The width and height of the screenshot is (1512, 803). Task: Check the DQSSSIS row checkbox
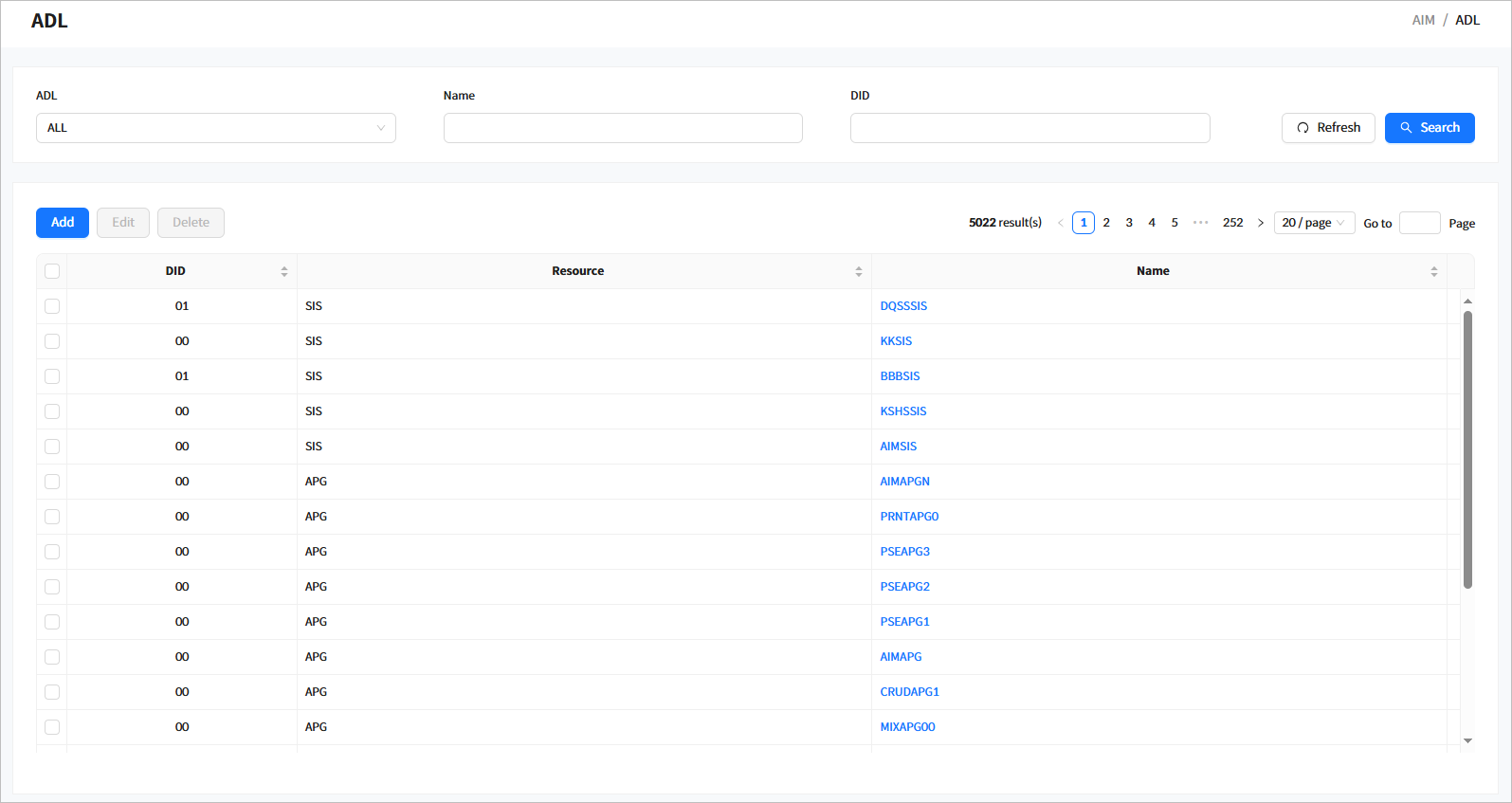pyautogui.click(x=52, y=306)
